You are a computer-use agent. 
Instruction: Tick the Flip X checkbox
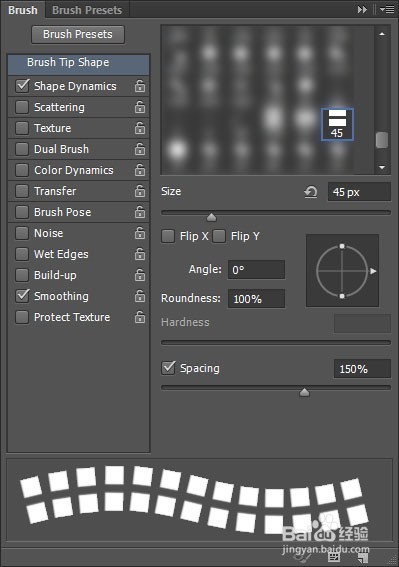point(168,236)
